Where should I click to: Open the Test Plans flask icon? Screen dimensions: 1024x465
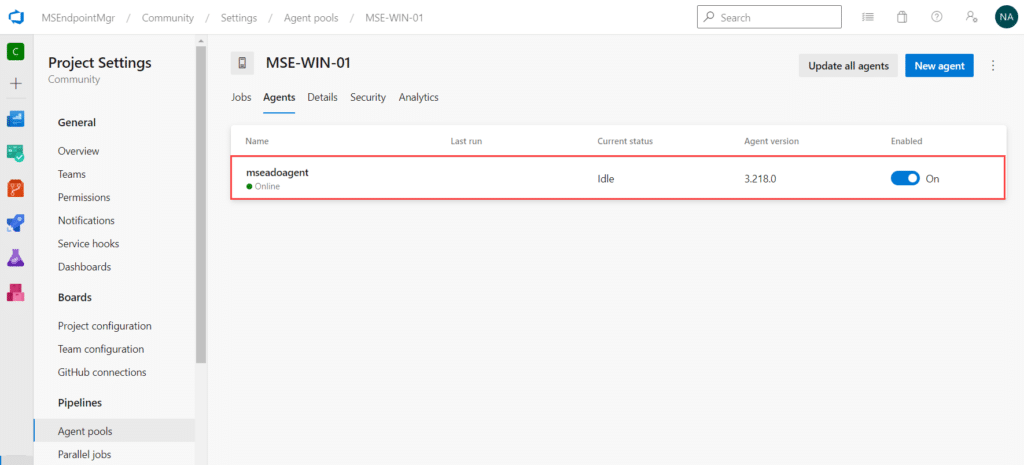pyautogui.click(x=16, y=257)
